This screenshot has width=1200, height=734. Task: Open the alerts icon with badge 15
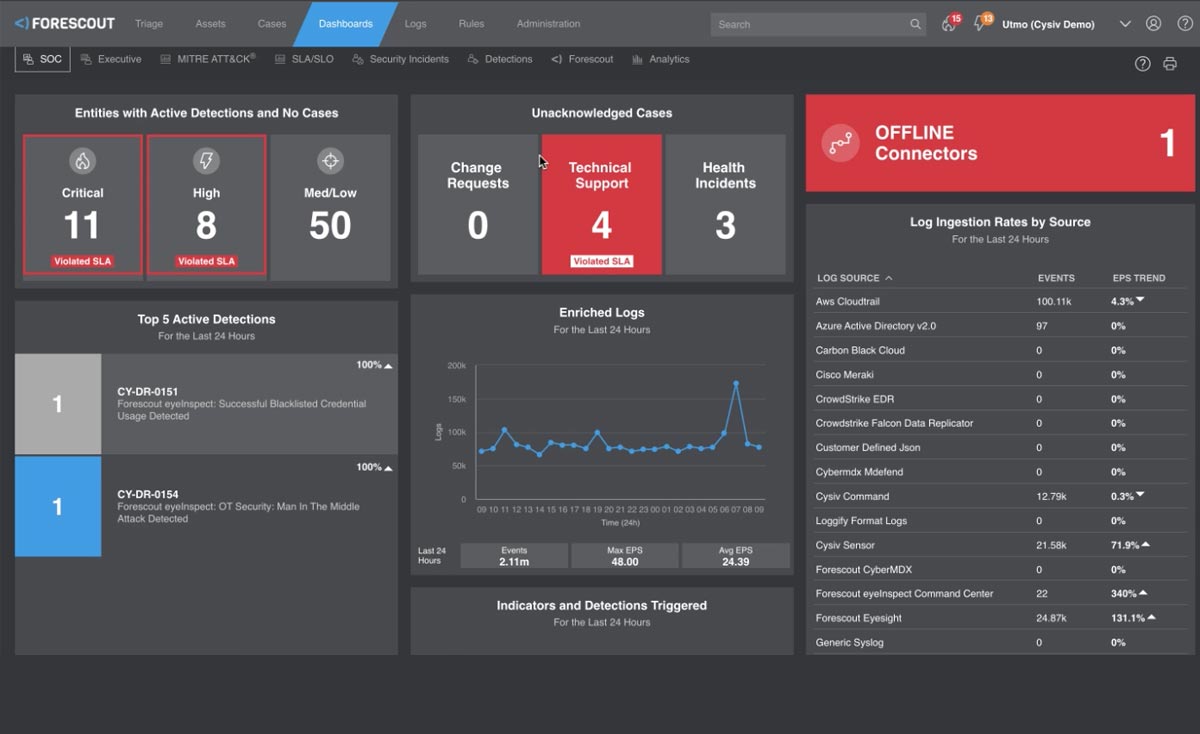coord(949,23)
